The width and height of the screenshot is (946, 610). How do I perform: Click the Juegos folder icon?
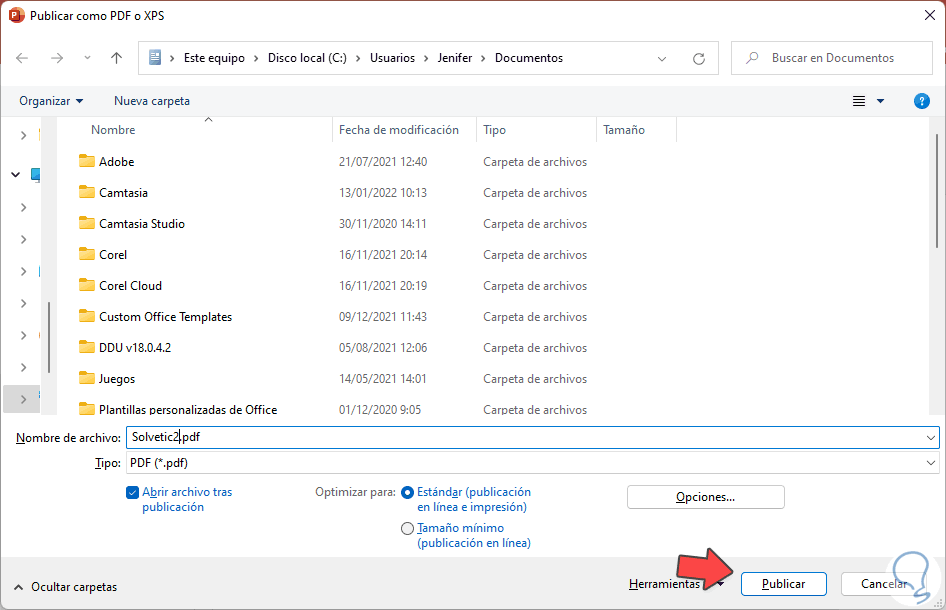pyautogui.click(x=86, y=379)
